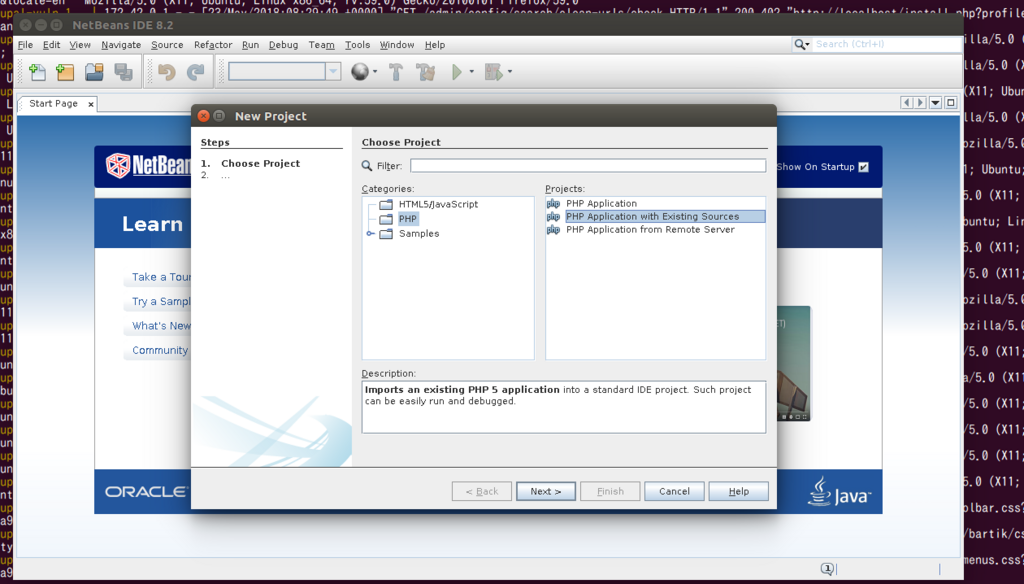Open the Source menu
The image size is (1024, 584).
pyautogui.click(x=167, y=45)
